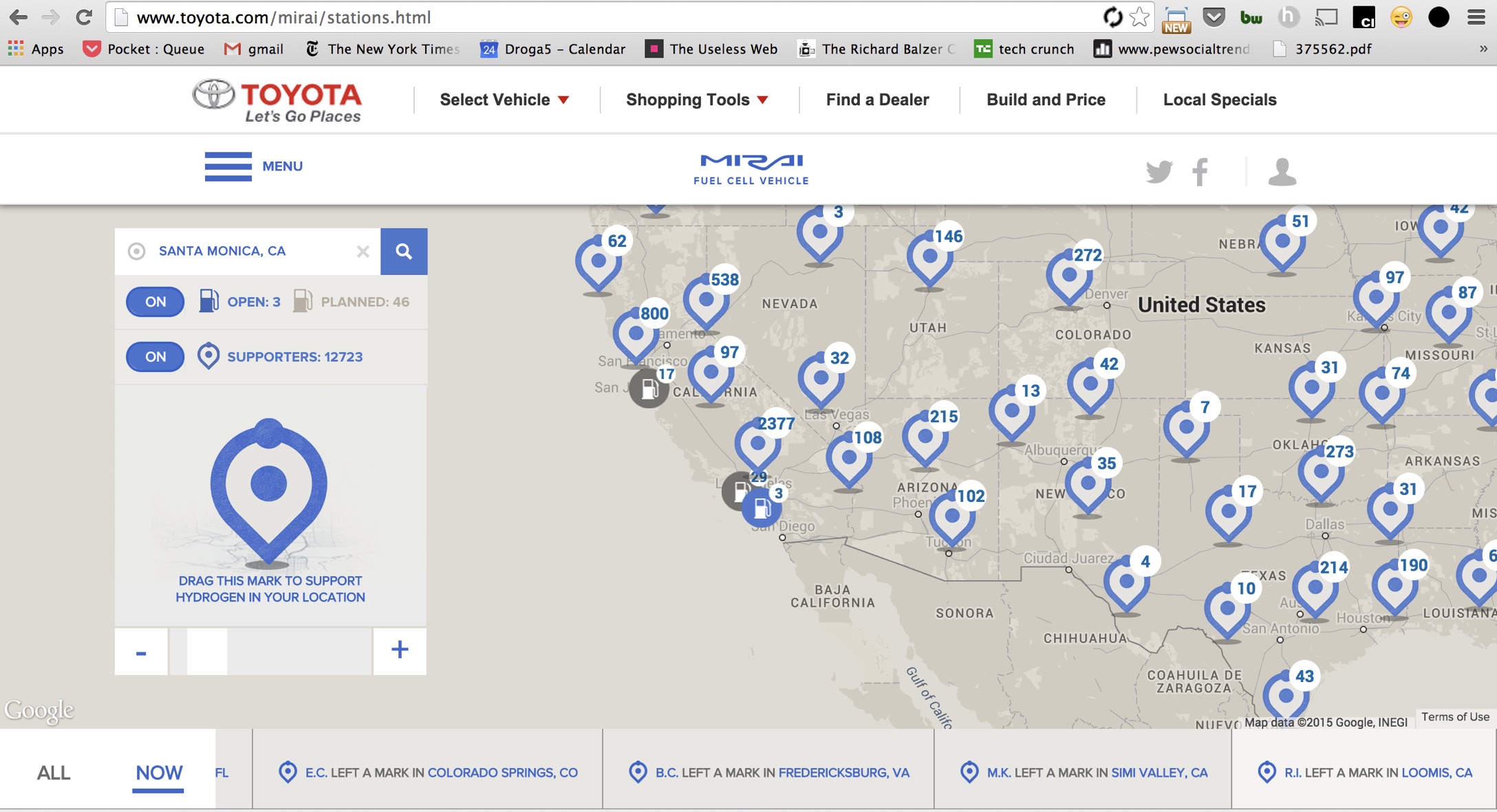
Task: Show more bookmarks with the chevron
Action: tap(1483, 49)
